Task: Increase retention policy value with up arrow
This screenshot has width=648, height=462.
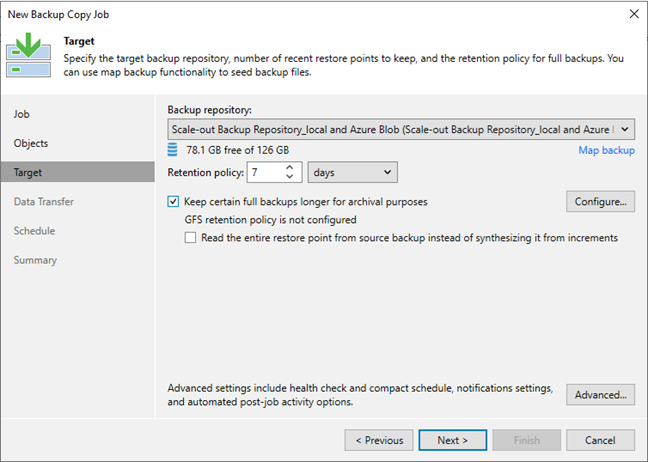Action: coord(290,168)
